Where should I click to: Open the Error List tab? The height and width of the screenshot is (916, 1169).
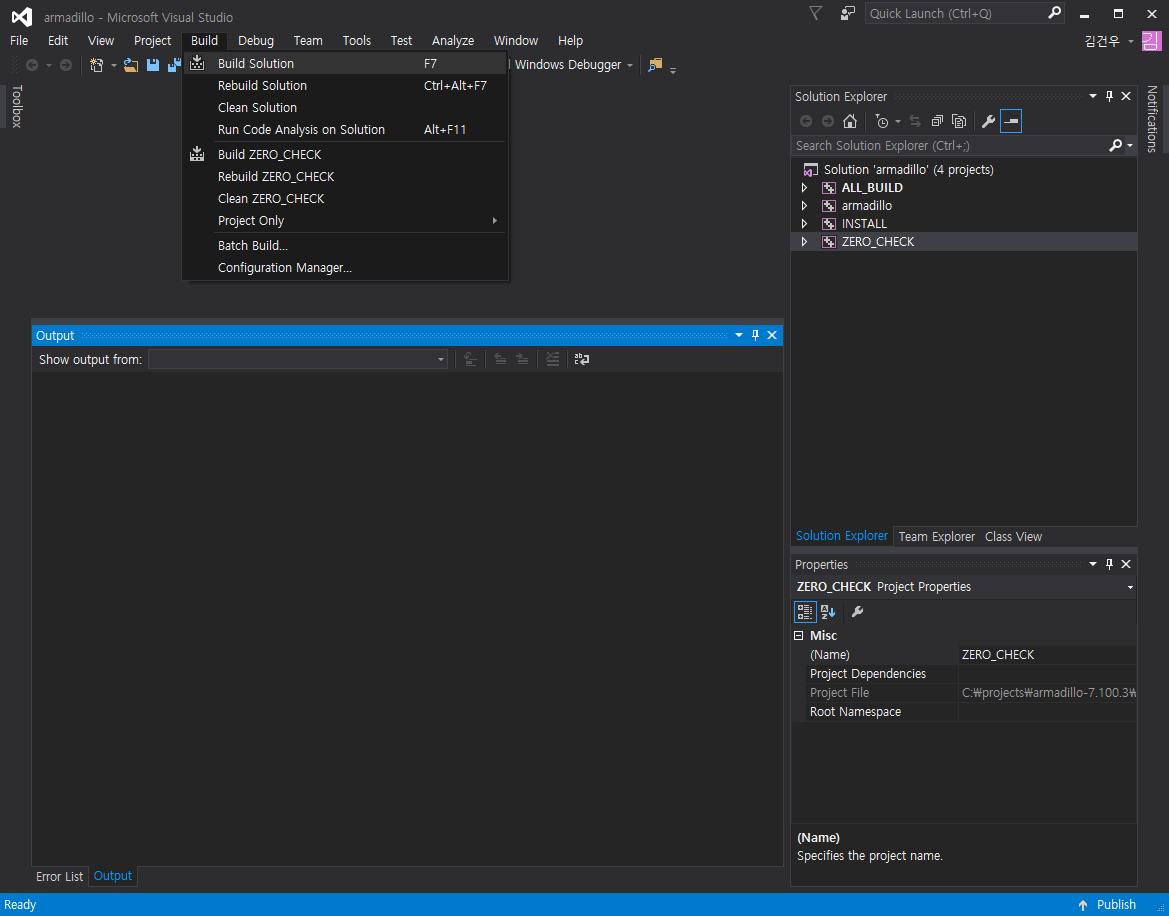point(60,877)
